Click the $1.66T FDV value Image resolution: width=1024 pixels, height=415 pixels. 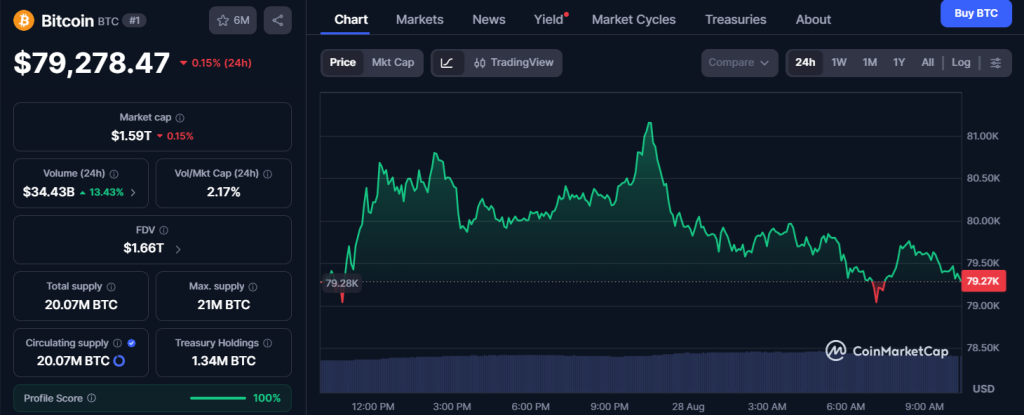(x=144, y=249)
